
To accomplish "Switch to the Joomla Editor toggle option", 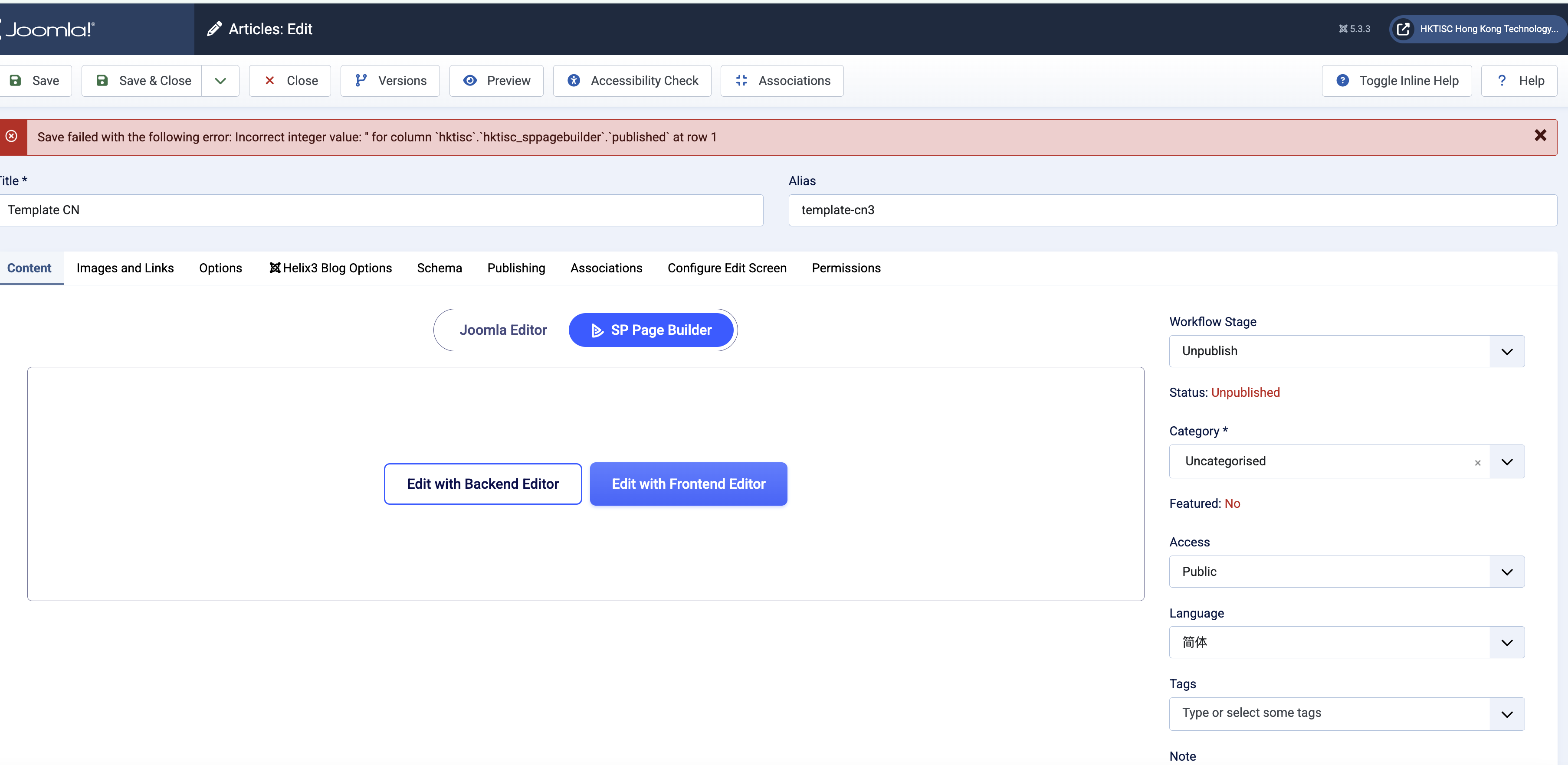I will click(503, 330).
